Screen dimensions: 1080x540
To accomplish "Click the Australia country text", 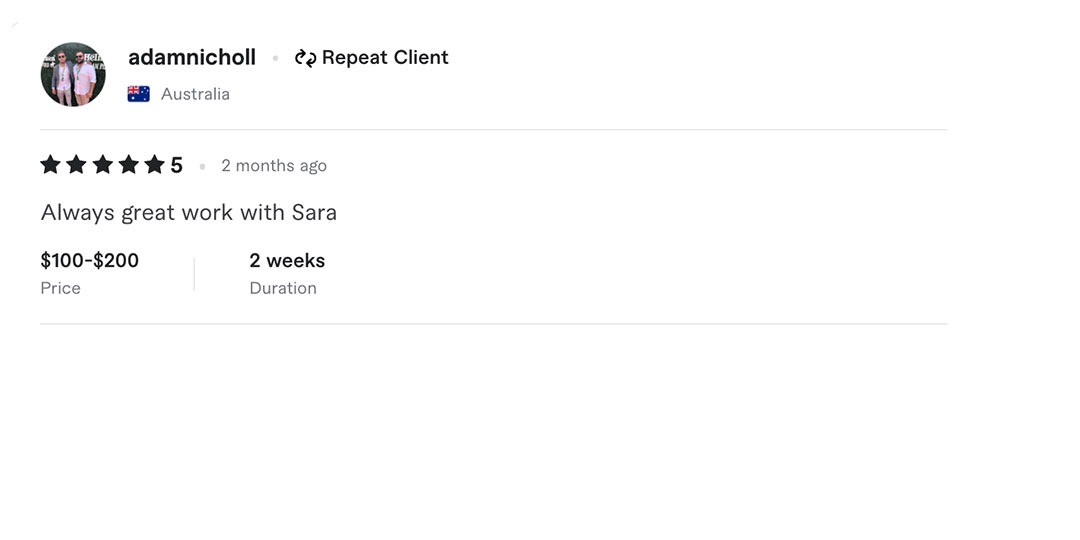I will (x=195, y=94).
